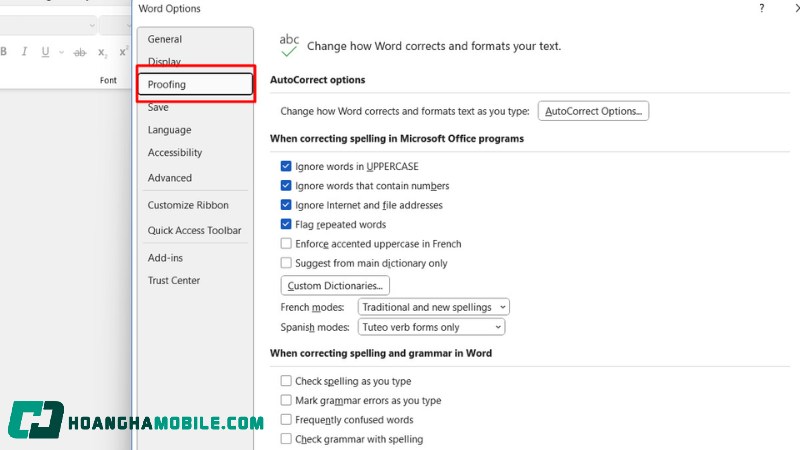Go to the Advanced options category
The height and width of the screenshot is (450, 800).
[195, 178]
